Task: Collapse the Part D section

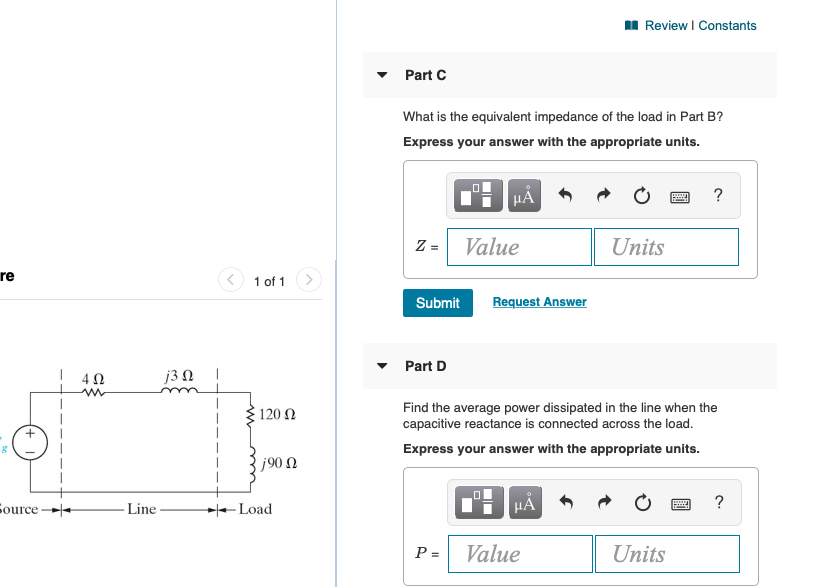Action: pyautogui.click(x=382, y=366)
